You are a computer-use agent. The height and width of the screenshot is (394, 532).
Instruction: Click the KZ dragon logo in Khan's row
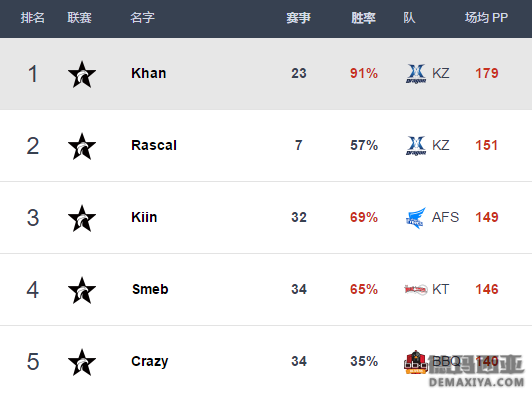416,73
